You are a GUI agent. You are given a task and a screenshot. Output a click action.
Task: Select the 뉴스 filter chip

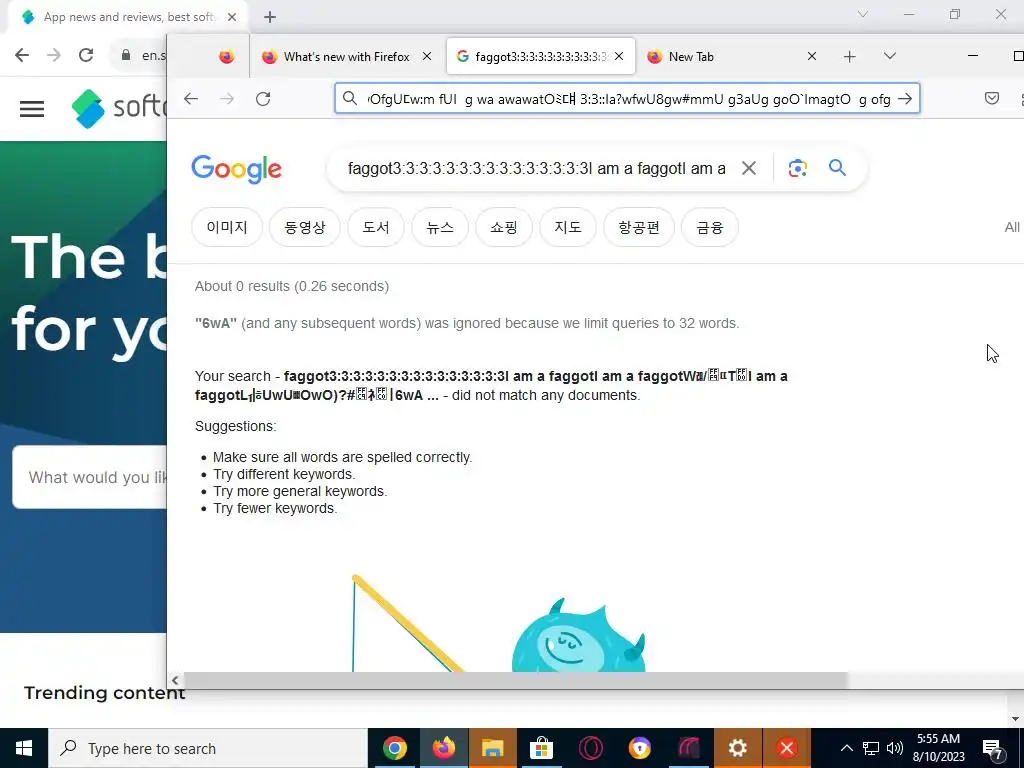tap(440, 227)
